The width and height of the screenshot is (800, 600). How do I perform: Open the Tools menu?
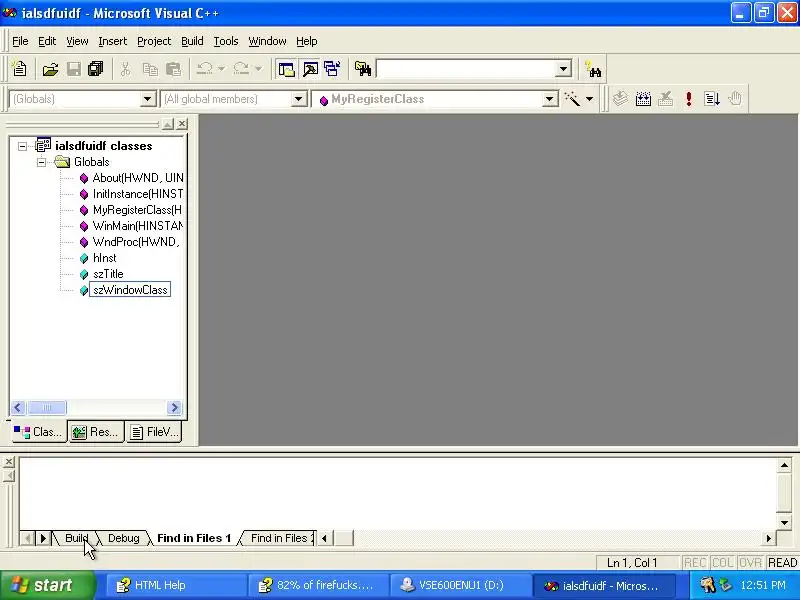pyautogui.click(x=226, y=41)
